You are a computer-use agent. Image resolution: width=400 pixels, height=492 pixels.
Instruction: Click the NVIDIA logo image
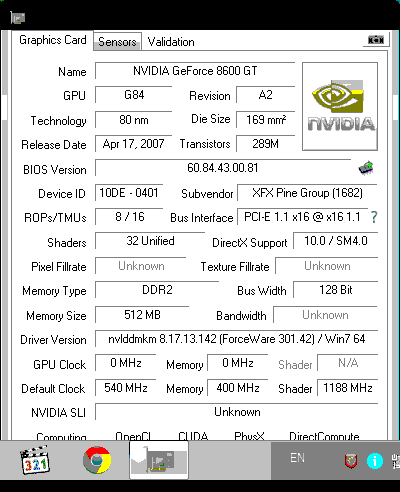pos(340,106)
